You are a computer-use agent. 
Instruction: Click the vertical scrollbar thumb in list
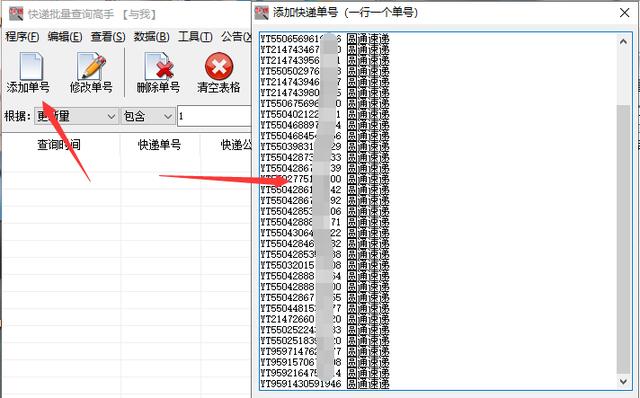(x=623, y=239)
